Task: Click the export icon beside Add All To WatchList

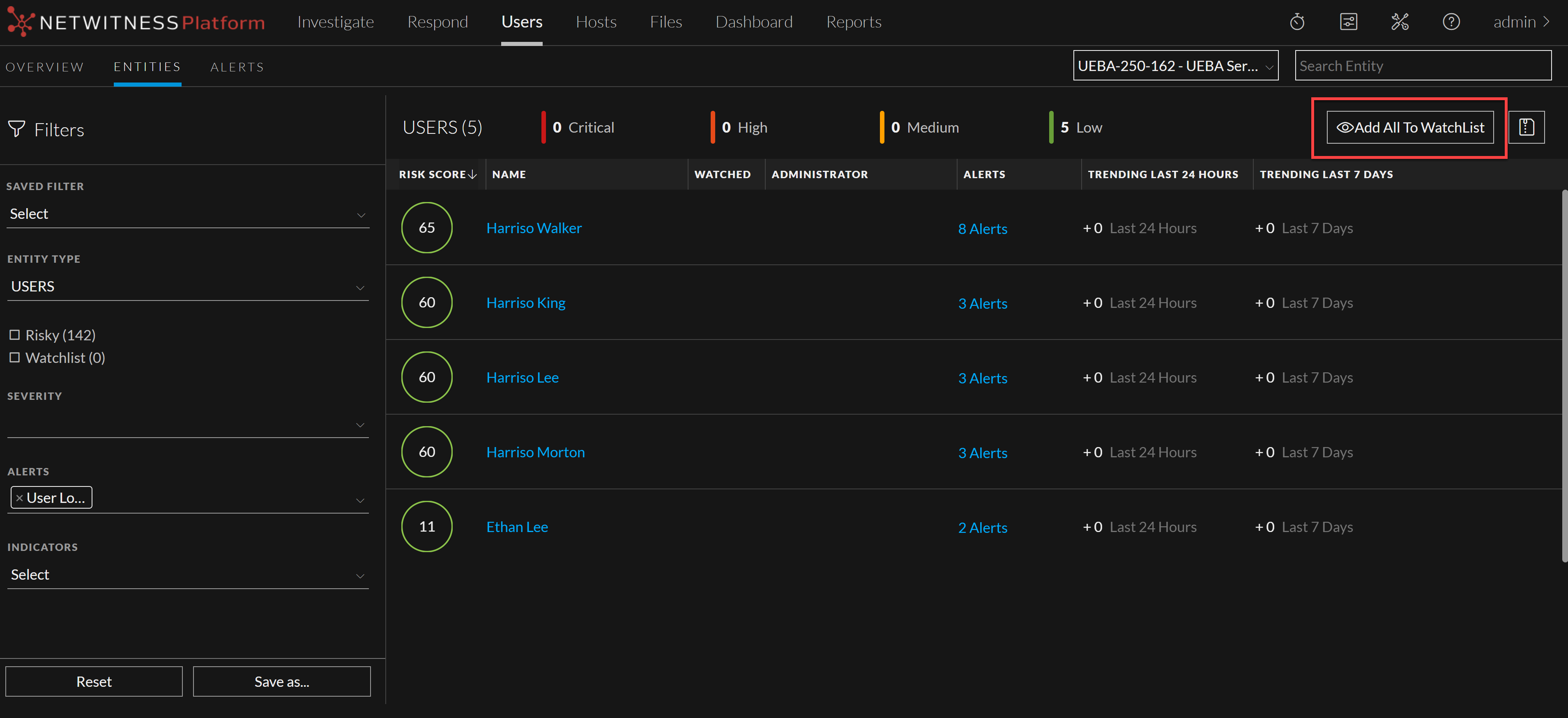Action: tap(1526, 127)
